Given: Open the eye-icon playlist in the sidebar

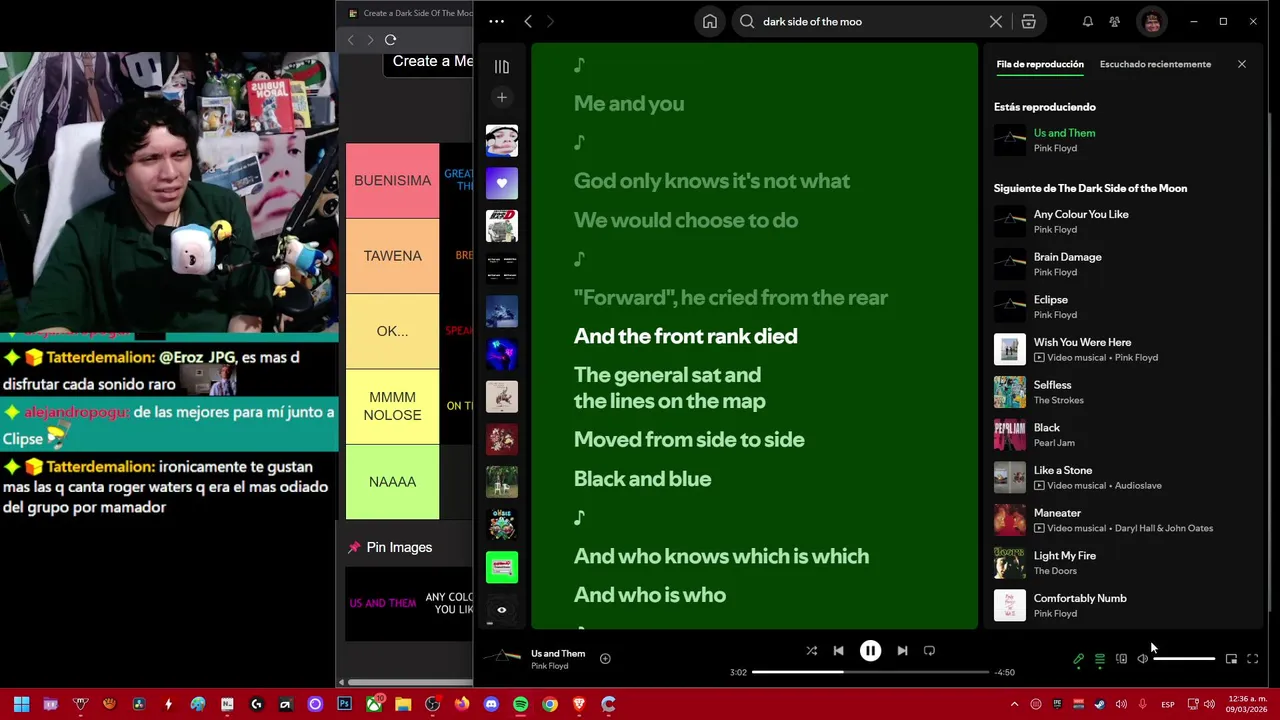Looking at the screenshot, I should [x=502, y=609].
